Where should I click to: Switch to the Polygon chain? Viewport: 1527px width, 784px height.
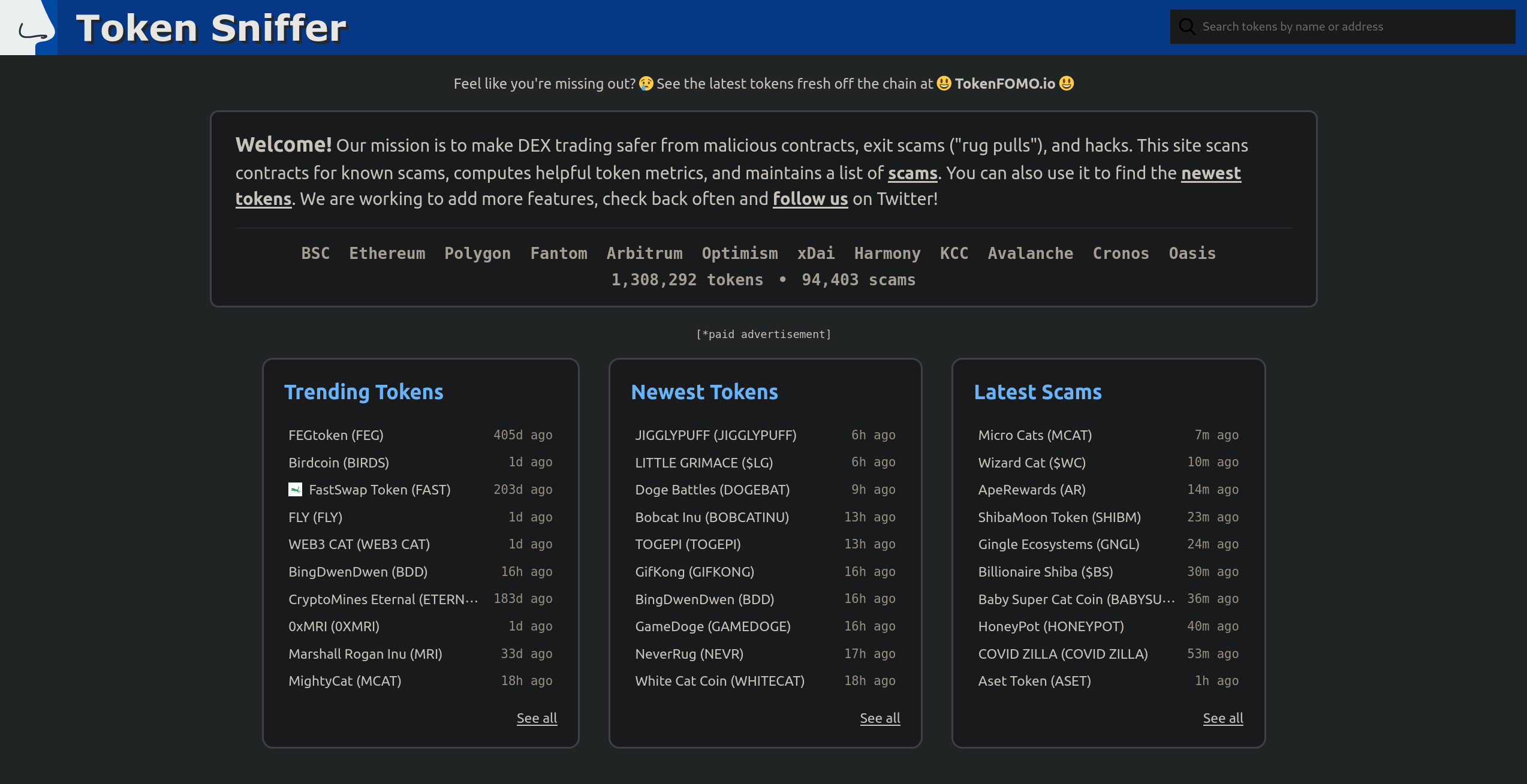pyautogui.click(x=477, y=254)
